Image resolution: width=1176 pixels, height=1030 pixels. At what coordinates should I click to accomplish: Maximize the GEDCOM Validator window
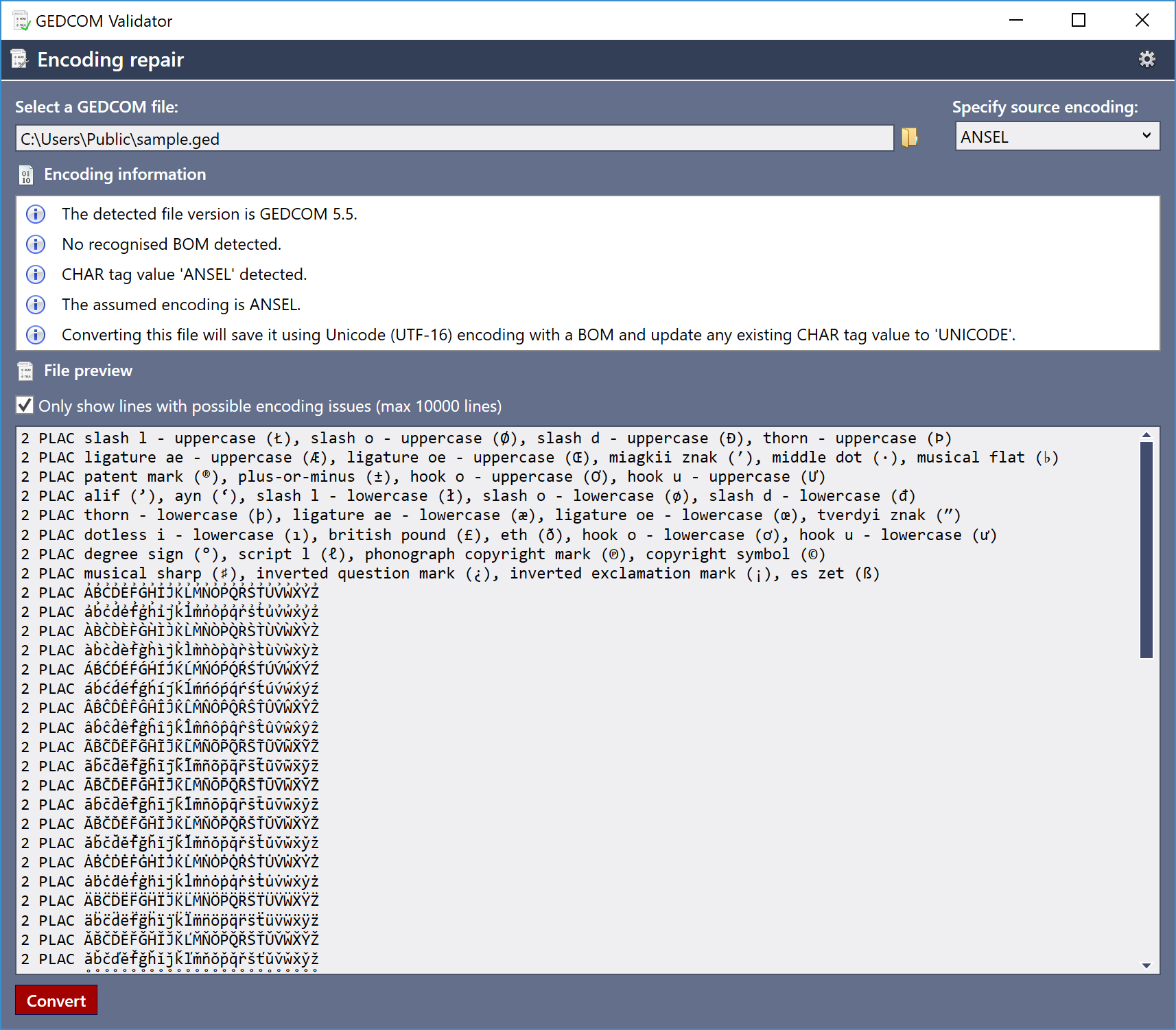coord(1079,20)
